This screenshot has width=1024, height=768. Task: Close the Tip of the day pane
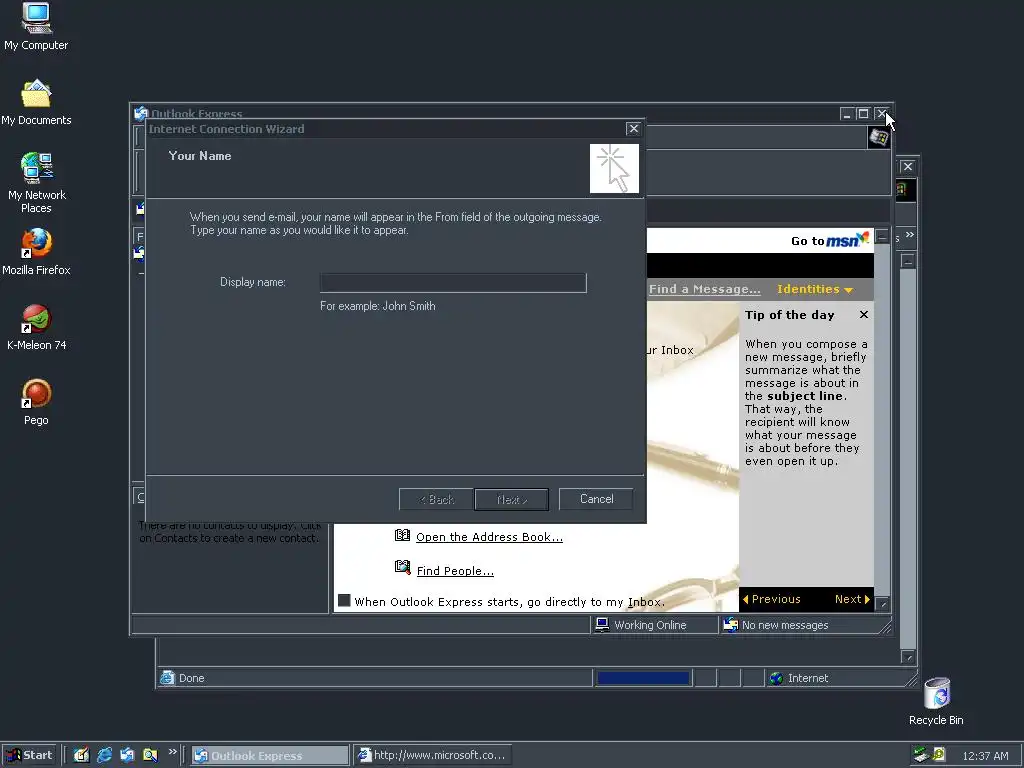[863, 315]
